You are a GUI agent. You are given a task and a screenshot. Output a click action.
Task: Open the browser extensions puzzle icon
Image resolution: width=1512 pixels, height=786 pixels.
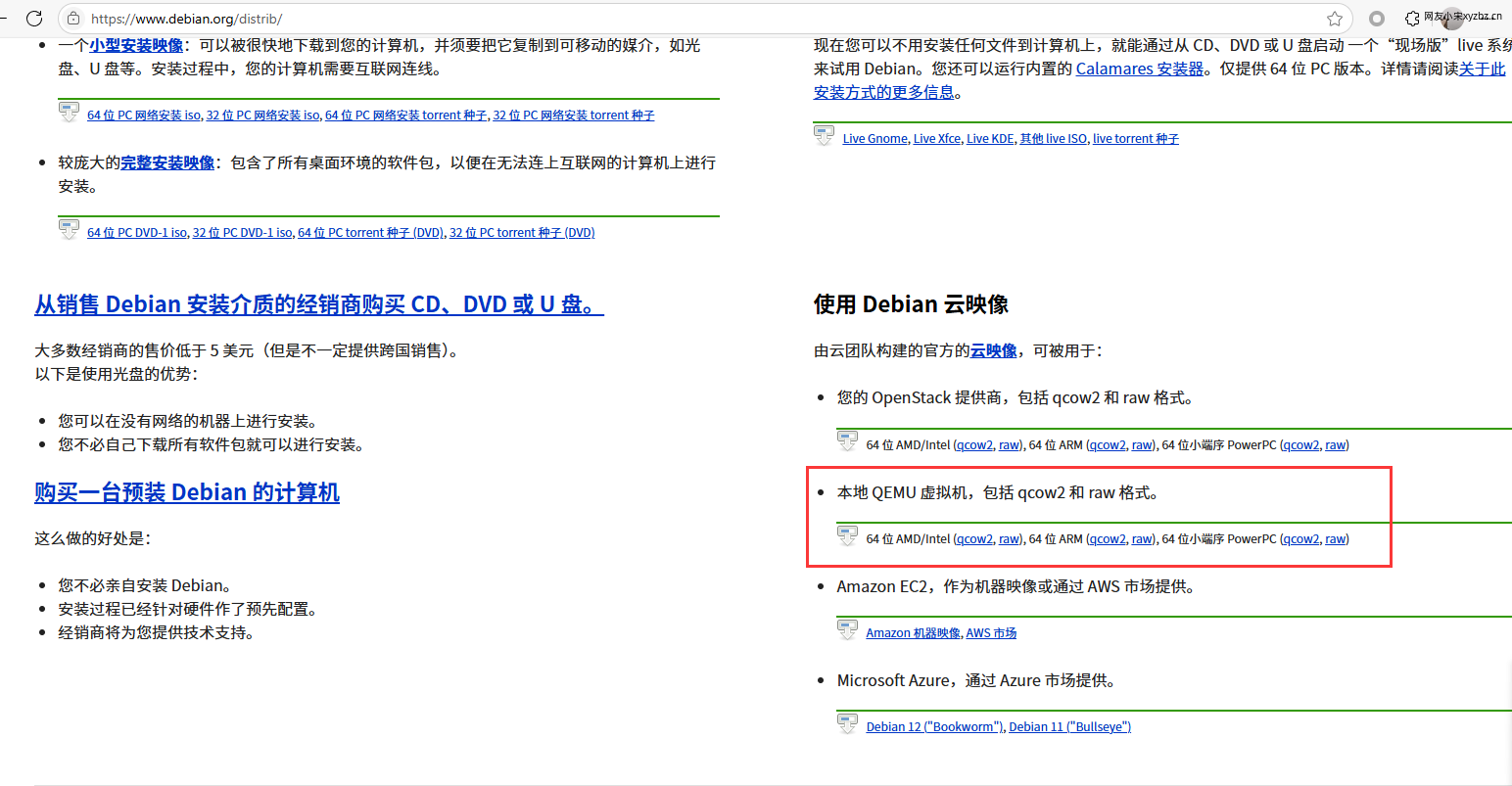1412,19
